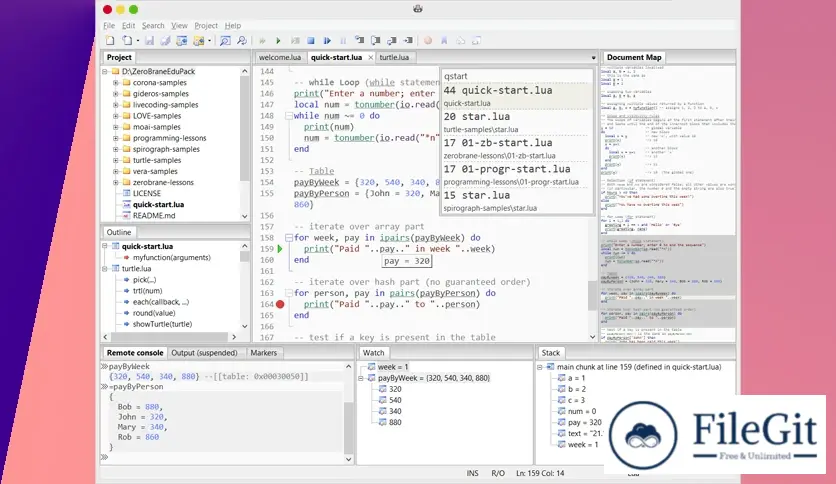This screenshot has height=484, width=836.
Task: Click the dimmed debug icon after Run
Action: (295, 41)
